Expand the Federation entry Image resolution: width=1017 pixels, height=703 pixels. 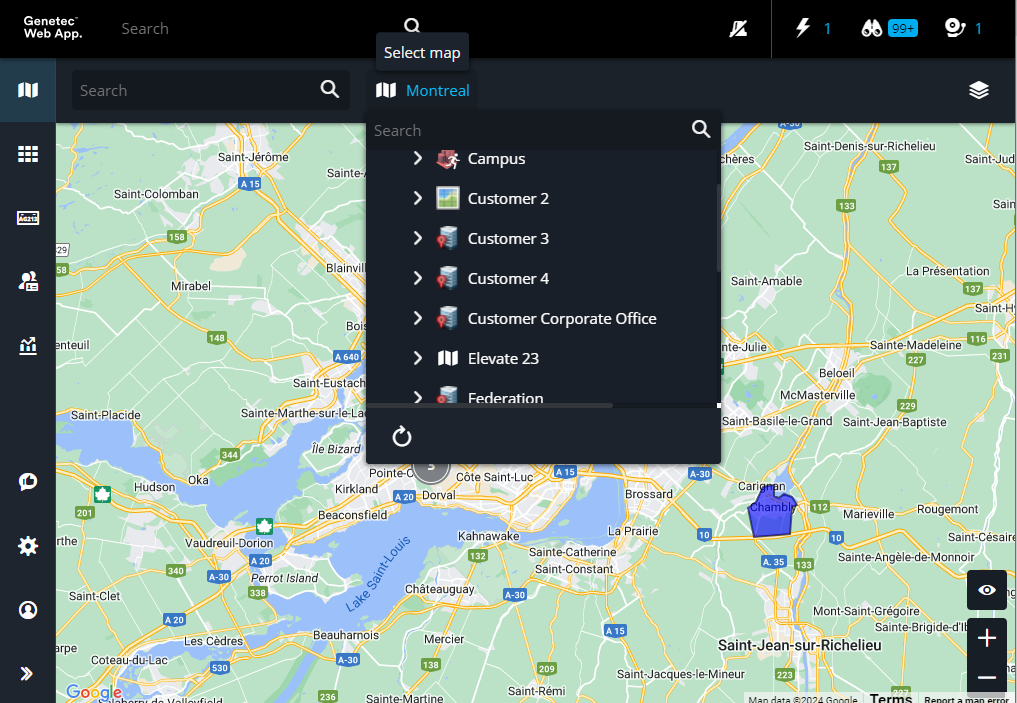pyautogui.click(x=418, y=397)
